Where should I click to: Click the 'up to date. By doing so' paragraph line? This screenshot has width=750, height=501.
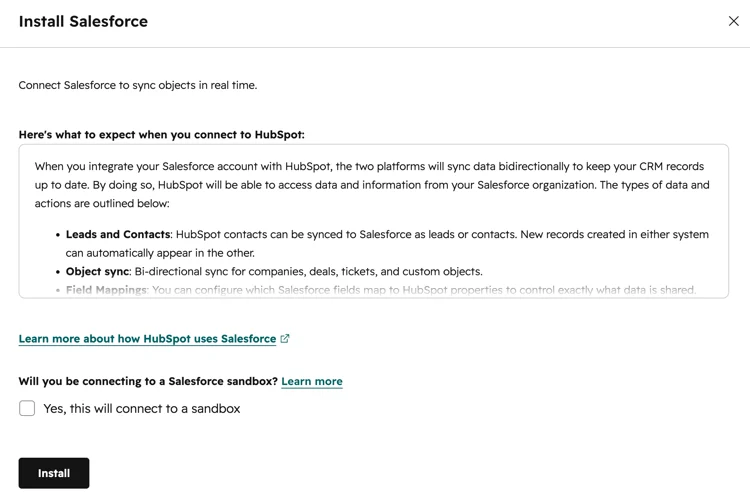point(372,185)
